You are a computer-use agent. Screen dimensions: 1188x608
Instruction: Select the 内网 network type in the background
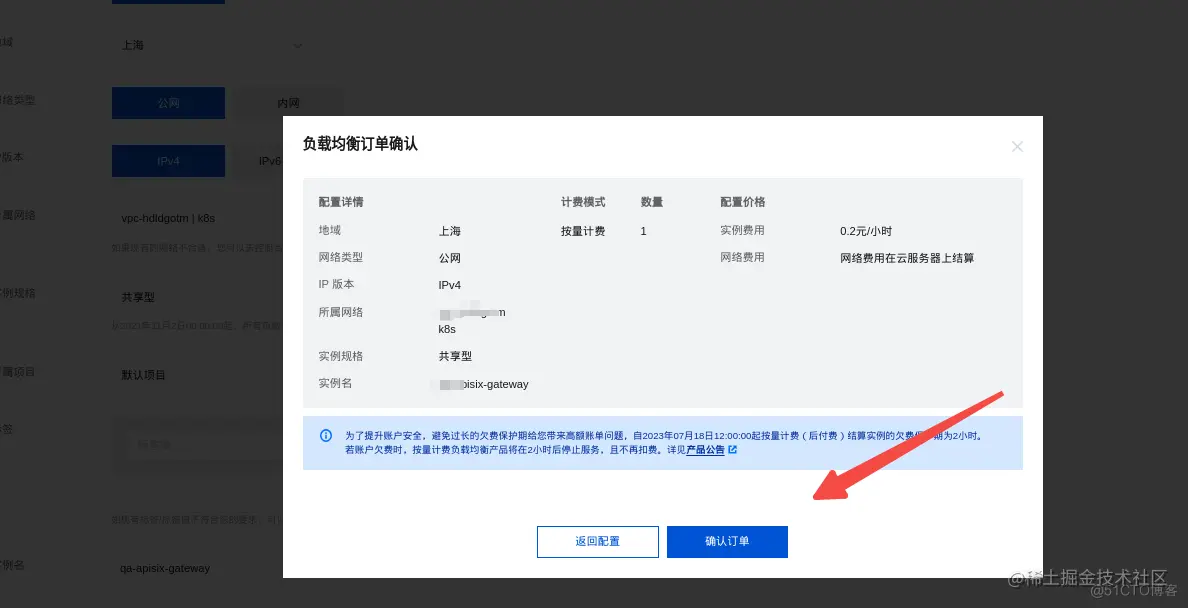(288, 103)
